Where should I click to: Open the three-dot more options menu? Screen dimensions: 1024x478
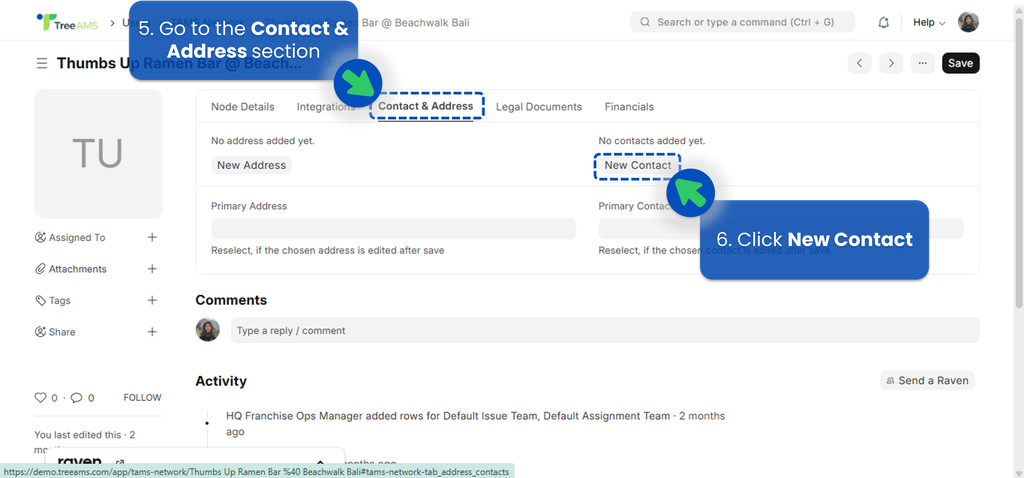tap(922, 63)
